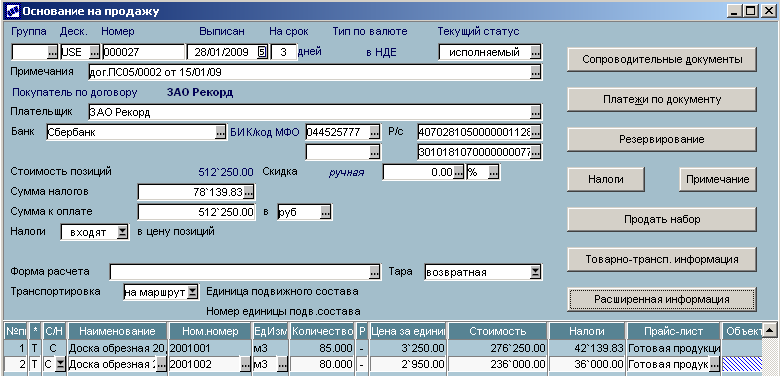
Task: Click the Ном.номер column header
Action: click(210, 331)
